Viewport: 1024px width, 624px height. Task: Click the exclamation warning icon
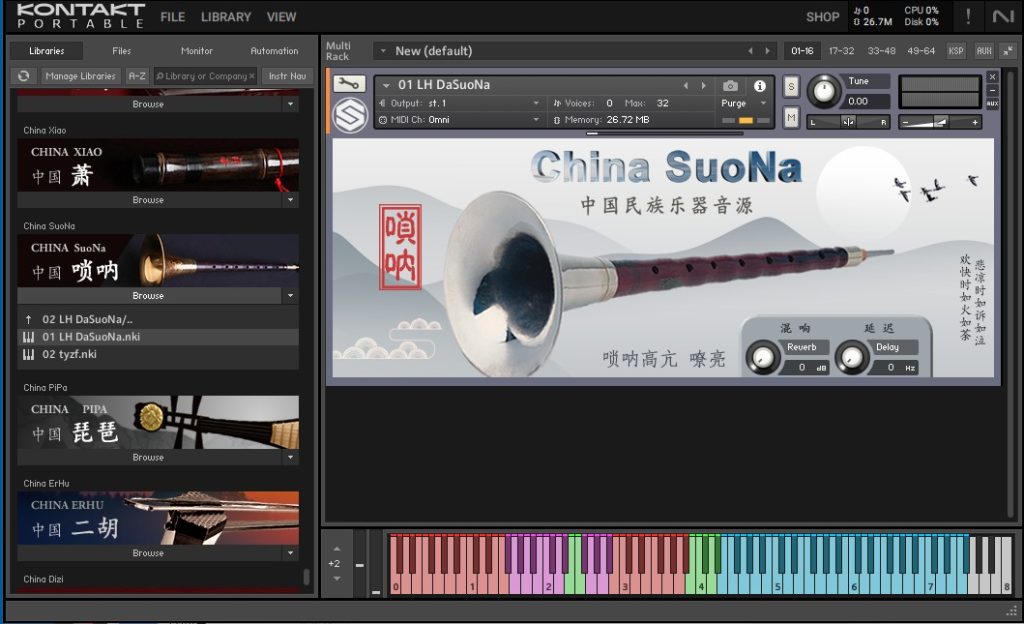coord(968,16)
